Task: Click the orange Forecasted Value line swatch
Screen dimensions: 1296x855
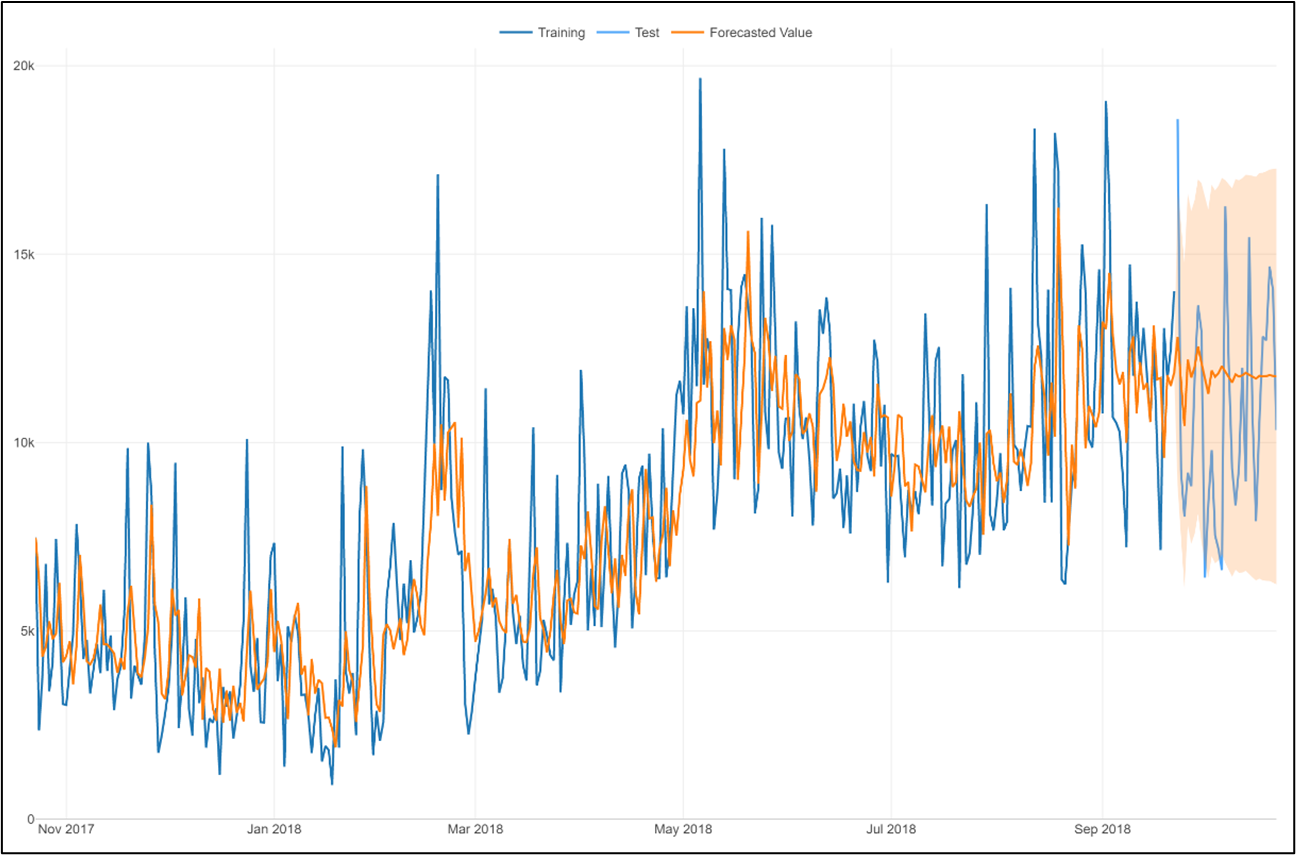Action: [x=688, y=32]
